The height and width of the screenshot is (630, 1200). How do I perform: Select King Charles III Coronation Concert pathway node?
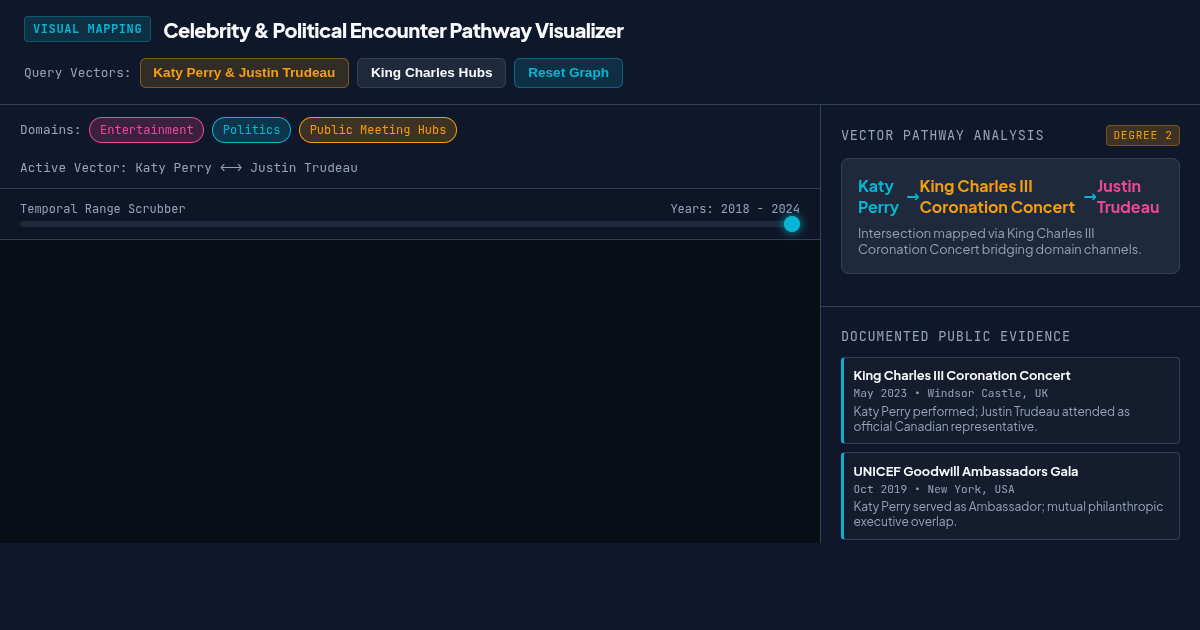click(997, 197)
